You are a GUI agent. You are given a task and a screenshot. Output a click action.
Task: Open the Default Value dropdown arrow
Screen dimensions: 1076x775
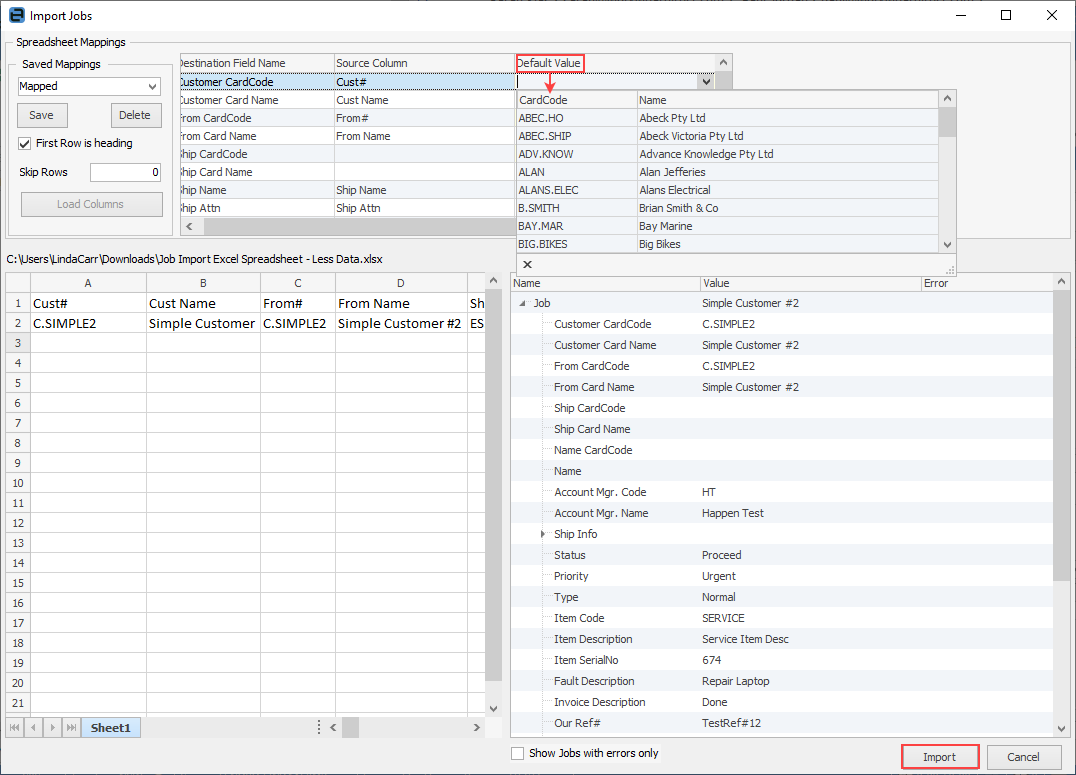[x=706, y=82]
